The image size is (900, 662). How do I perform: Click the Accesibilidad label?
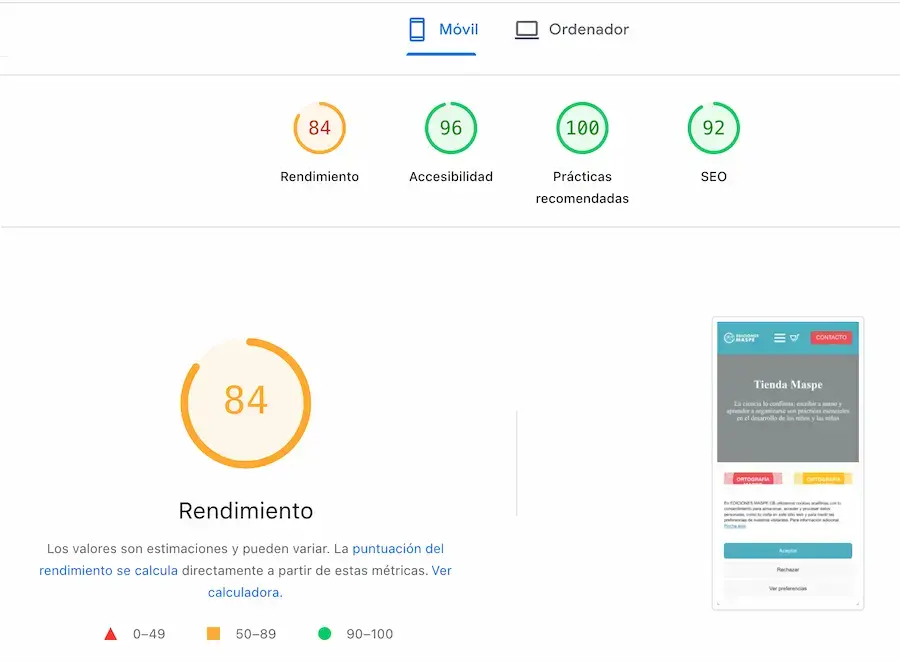coord(451,177)
